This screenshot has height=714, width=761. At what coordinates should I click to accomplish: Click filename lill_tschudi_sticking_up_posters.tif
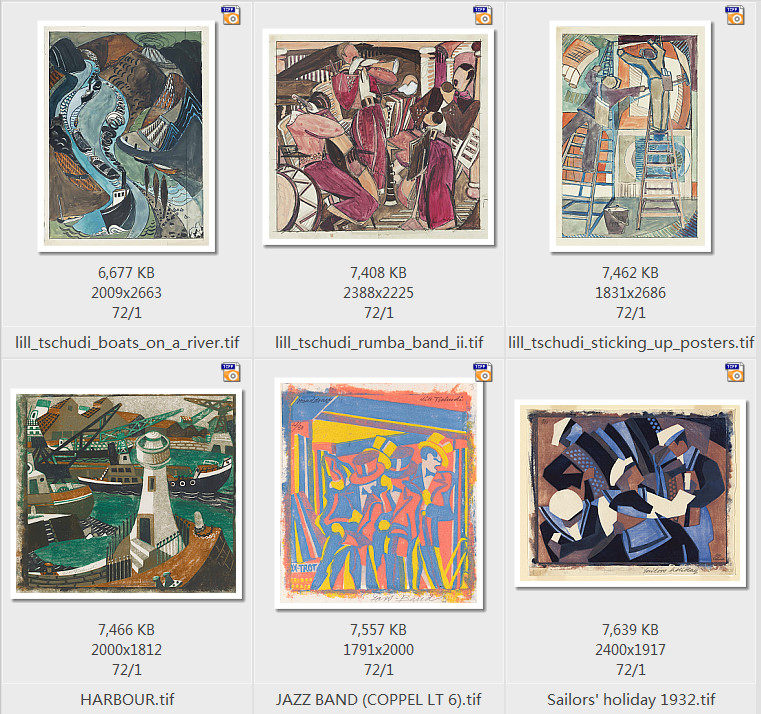pyautogui.click(x=631, y=343)
